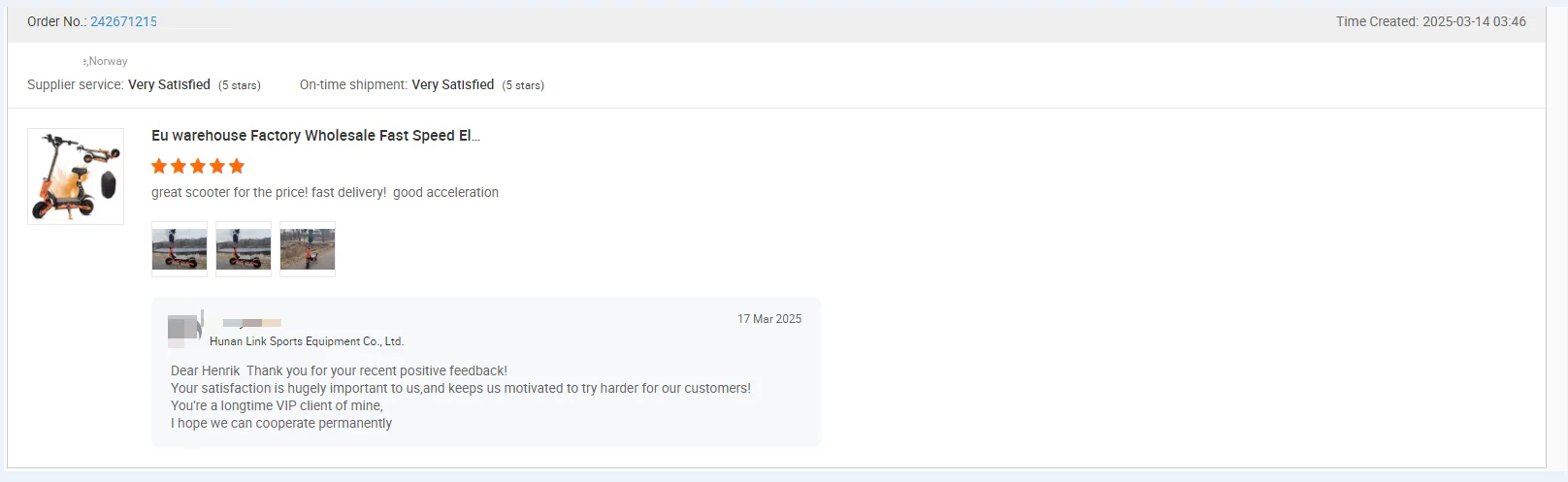Screen dimensions: 1568x482
Task: Click the first star of the product rating
Action: (x=159, y=166)
